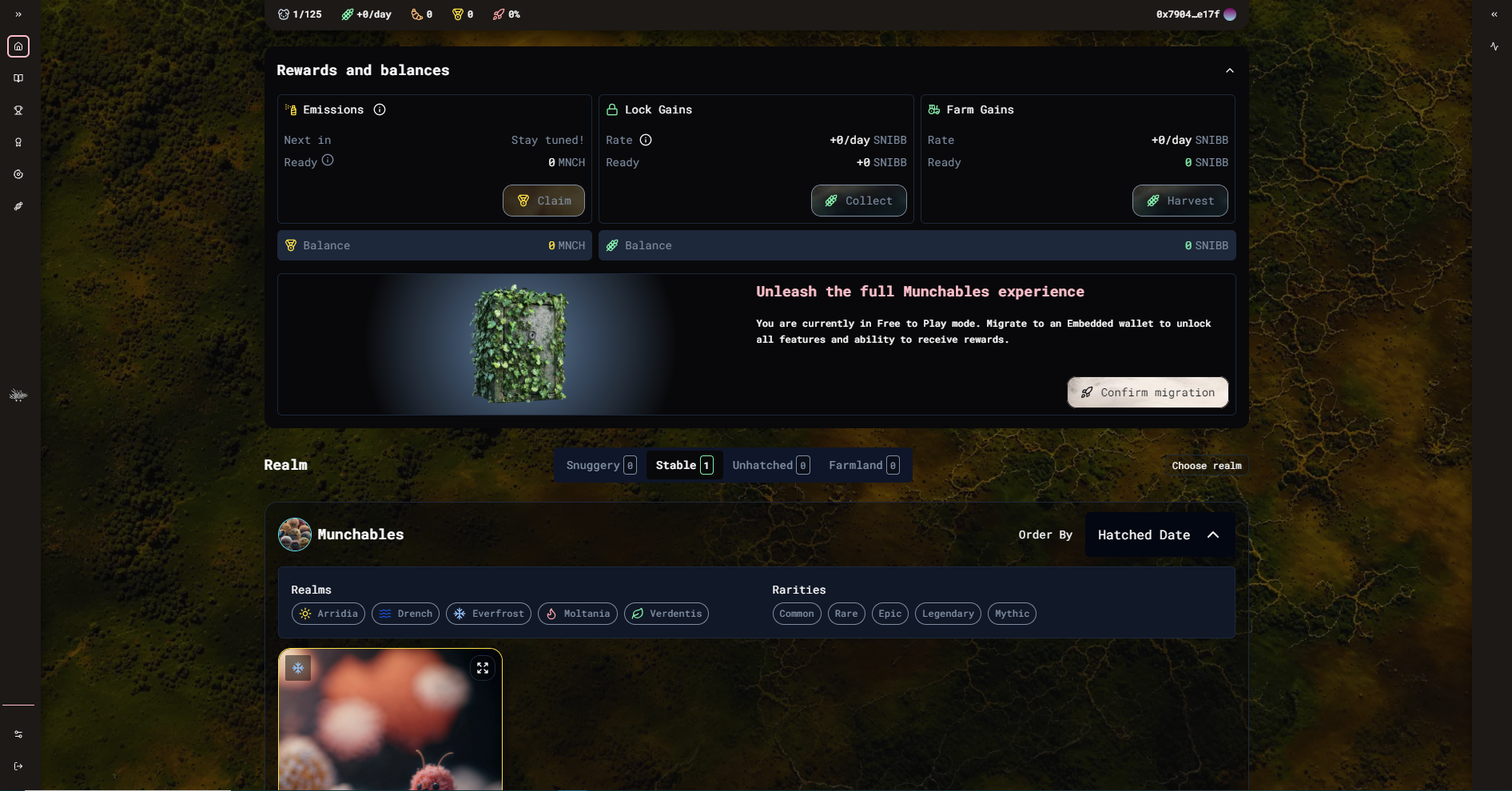Switch to the Snuggery tab
Image resolution: width=1512 pixels, height=791 pixels.
[x=601, y=465]
